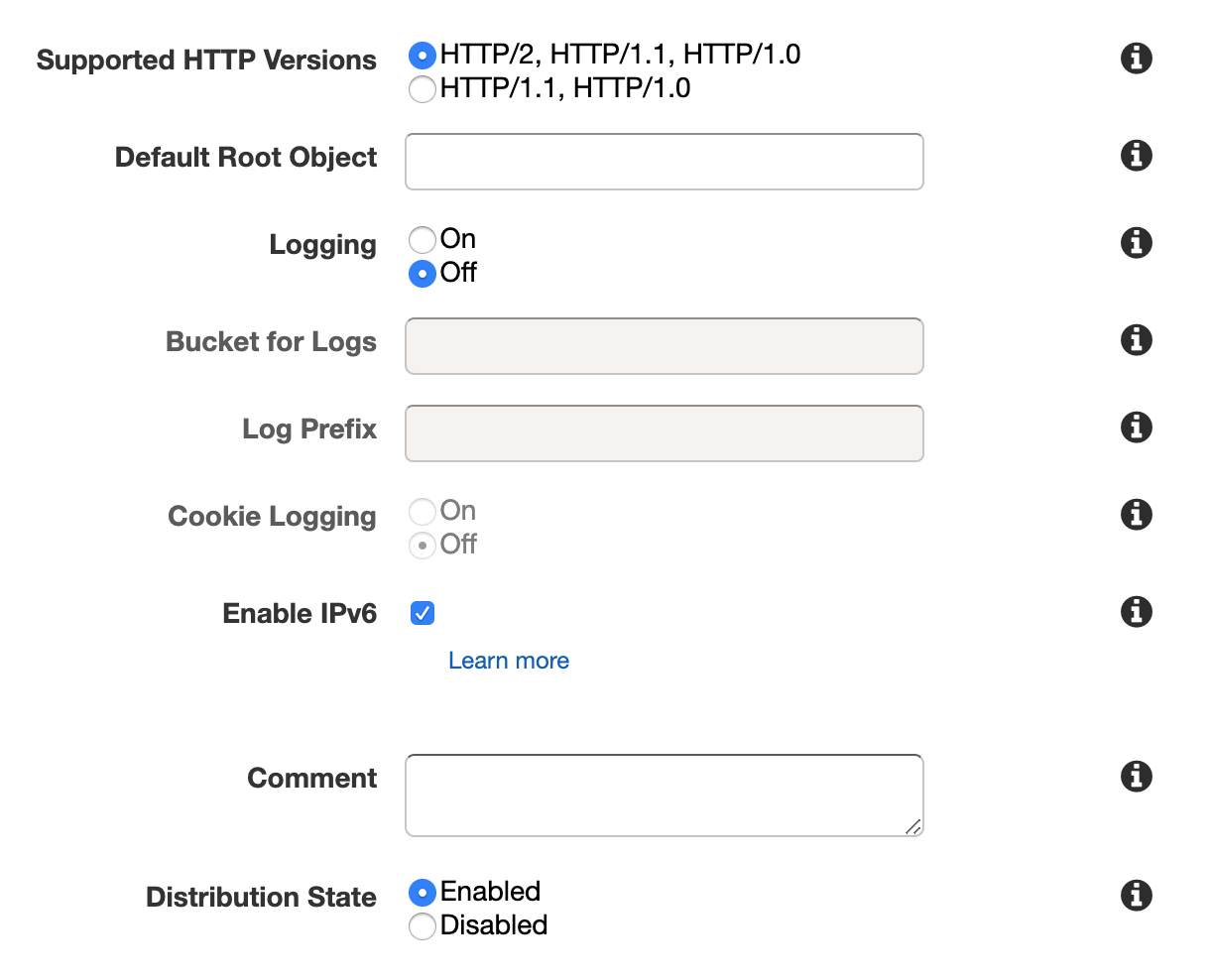This screenshot has width=1212, height=980.
Task: Set Distribution State to Disabled
Action: click(423, 926)
